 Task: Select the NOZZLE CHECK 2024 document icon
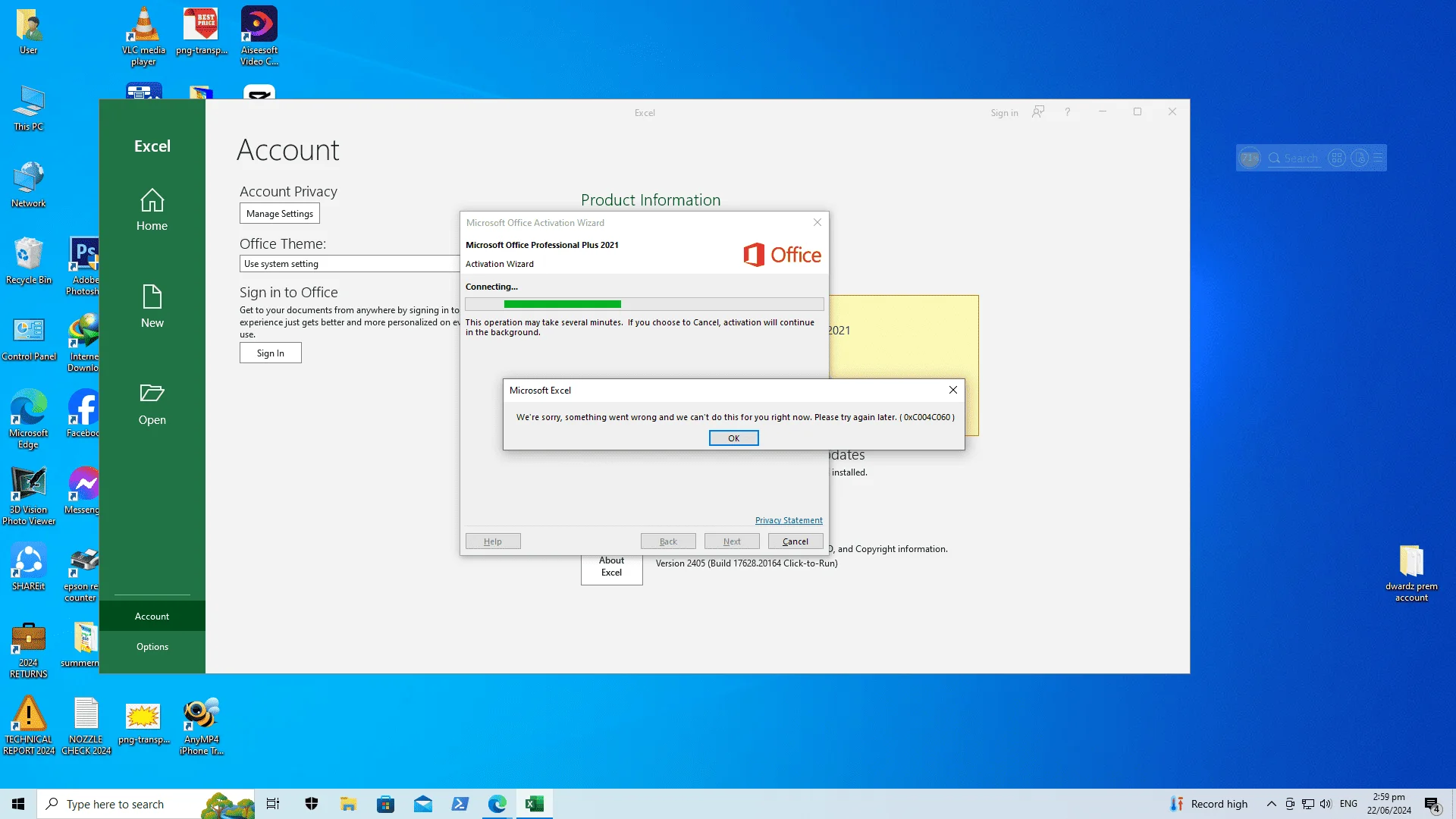[x=86, y=726]
